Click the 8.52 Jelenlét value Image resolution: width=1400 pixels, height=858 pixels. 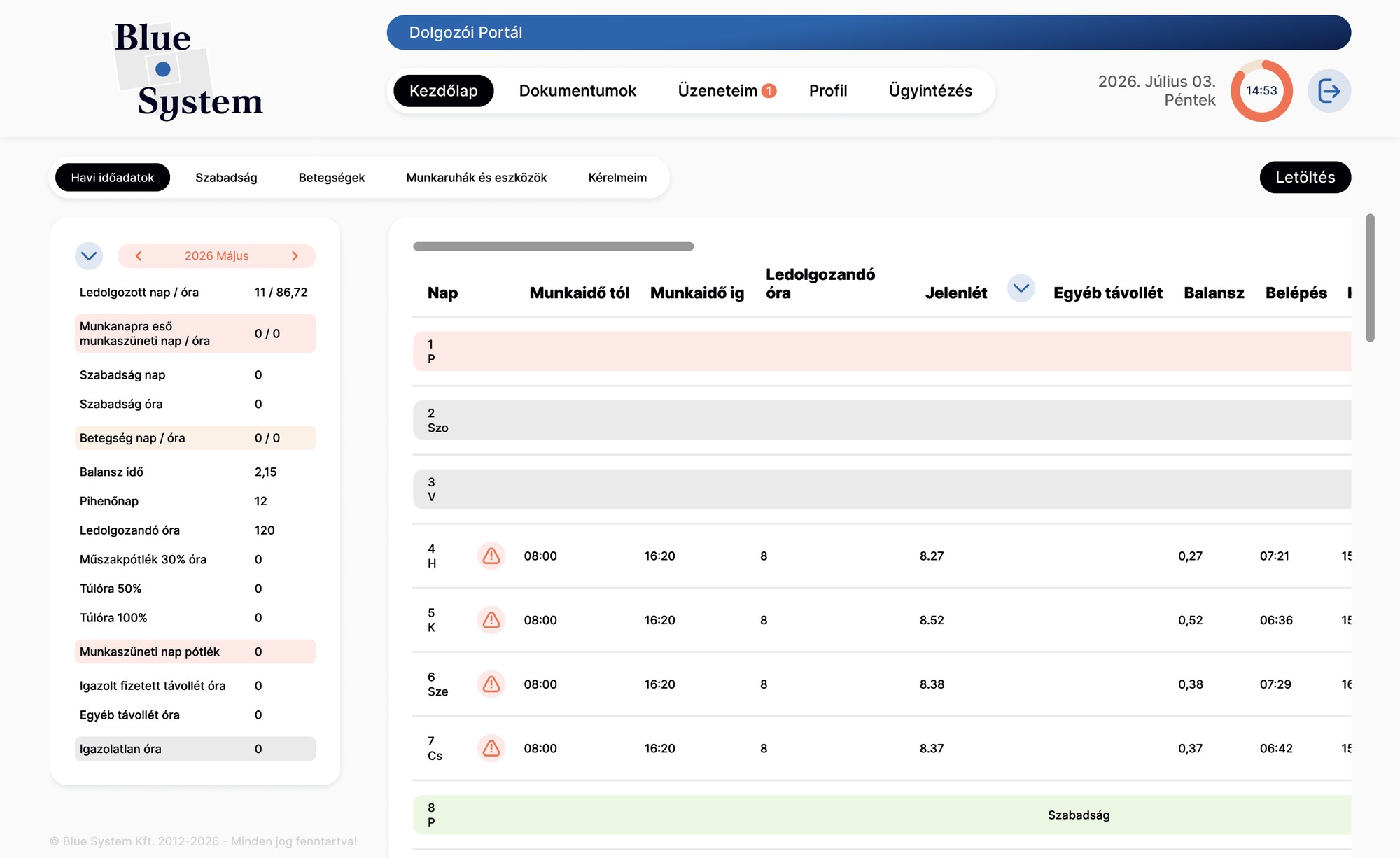pyautogui.click(x=932, y=620)
